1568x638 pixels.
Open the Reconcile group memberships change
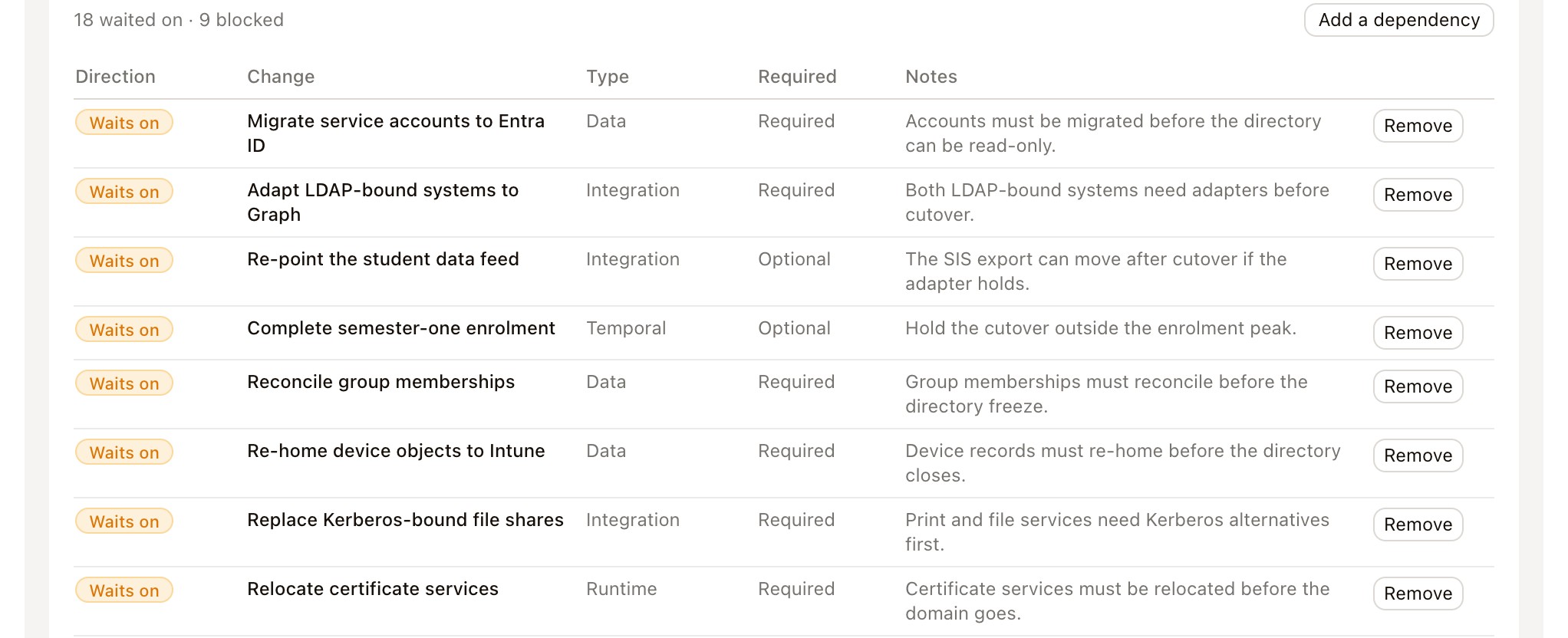pyautogui.click(x=380, y=382)
